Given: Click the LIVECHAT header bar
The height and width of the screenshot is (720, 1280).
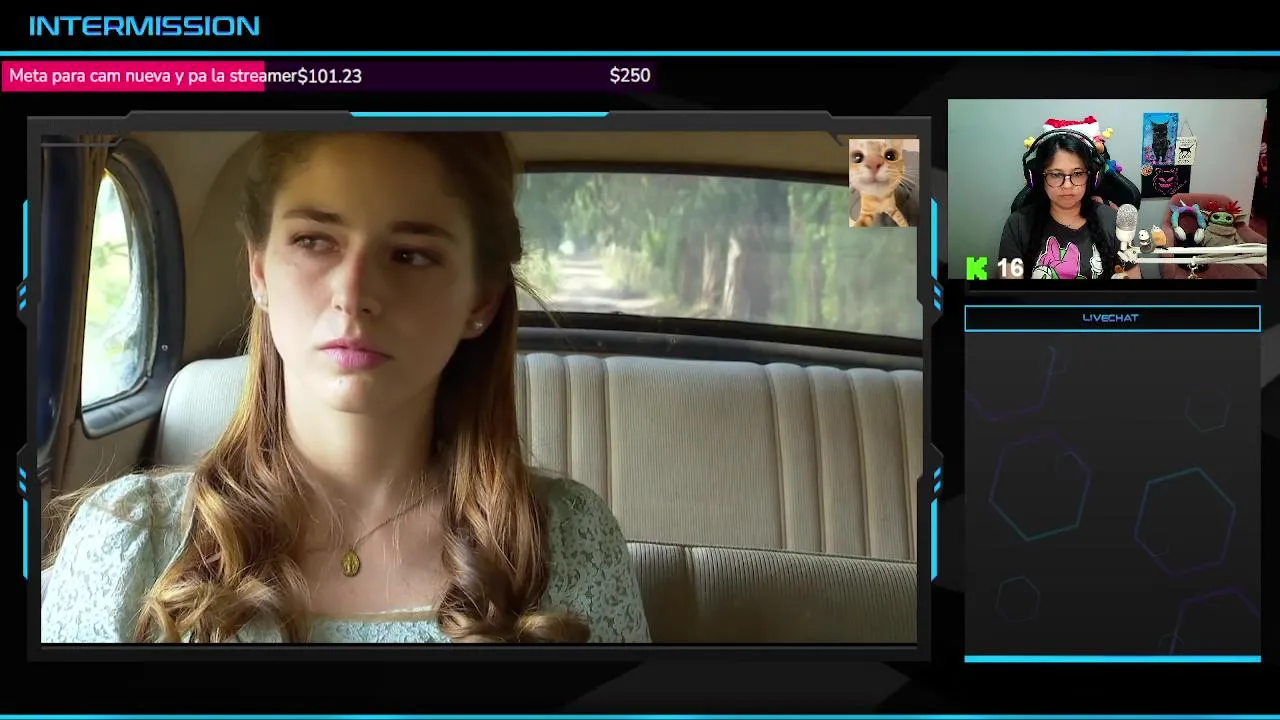Looking at the screenshot, I should point(1112,318).
